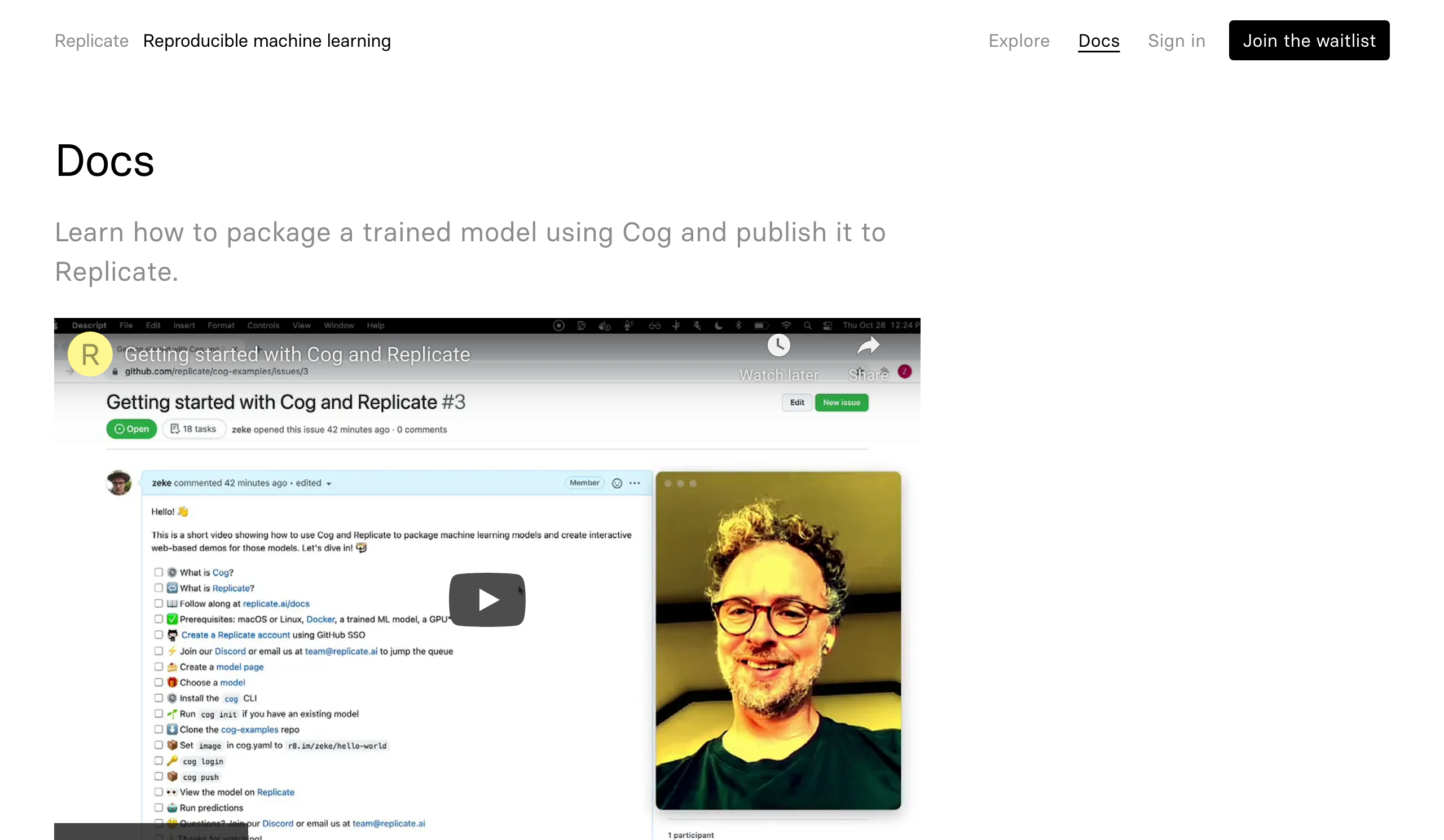Open the File menu in the video's menu bar
Screen dimensions: 1444x840
click(x=126, y=325)
